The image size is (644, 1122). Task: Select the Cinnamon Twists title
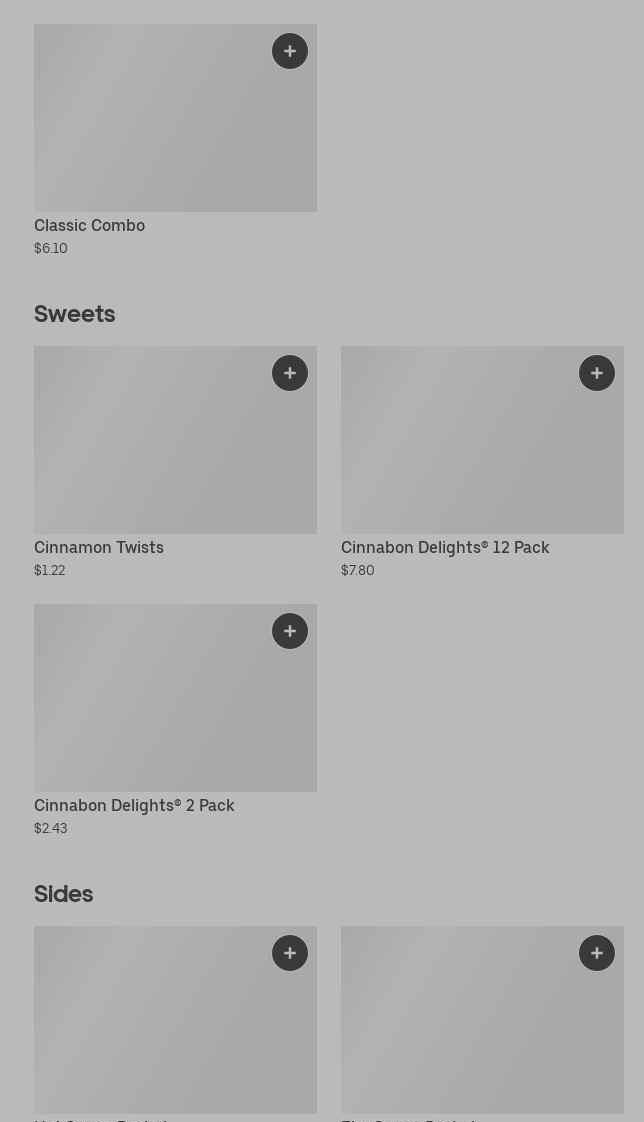(99, 548)
